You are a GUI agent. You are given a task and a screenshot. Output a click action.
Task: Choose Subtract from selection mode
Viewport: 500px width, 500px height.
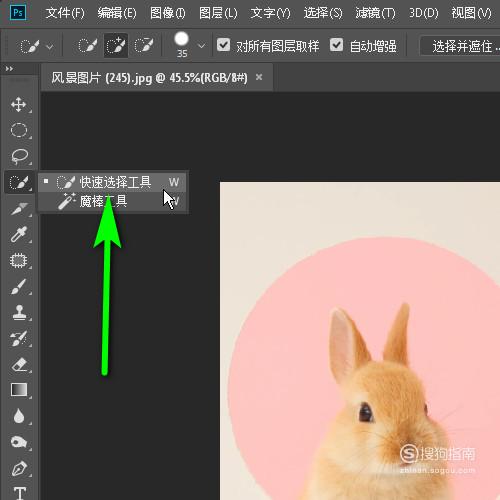[x=144, y=45]
